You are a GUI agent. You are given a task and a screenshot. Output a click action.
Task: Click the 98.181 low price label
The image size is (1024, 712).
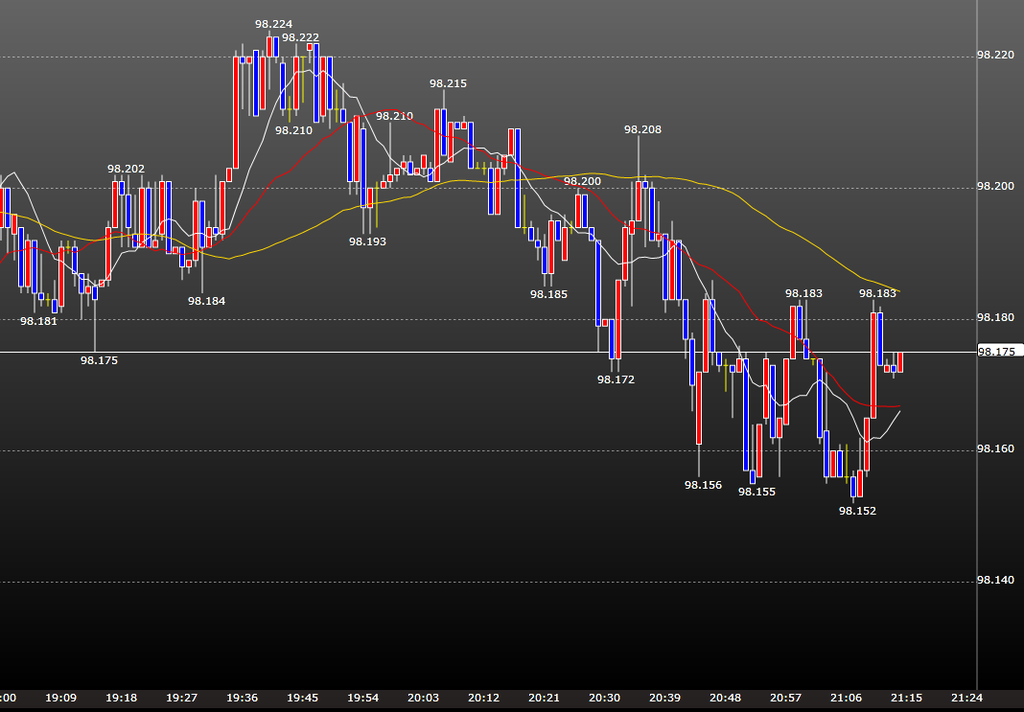39,321
